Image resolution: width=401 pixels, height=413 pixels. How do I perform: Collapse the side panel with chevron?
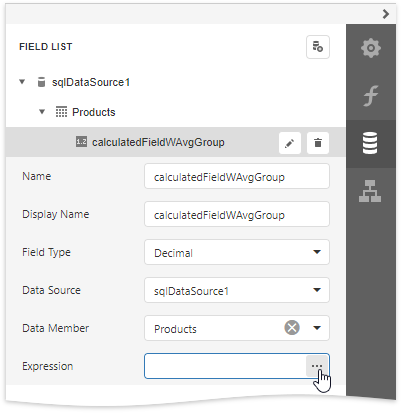[386, 14]
